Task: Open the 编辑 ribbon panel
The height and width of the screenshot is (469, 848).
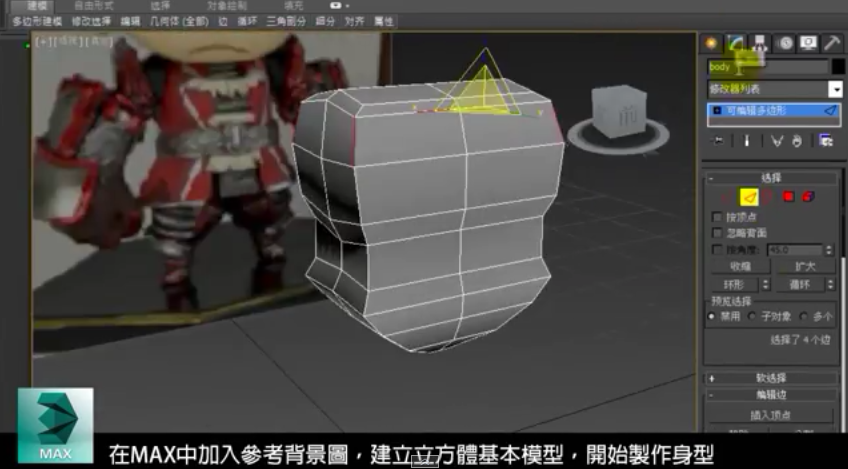Action: pyautogui.click(x=130, y=22)
